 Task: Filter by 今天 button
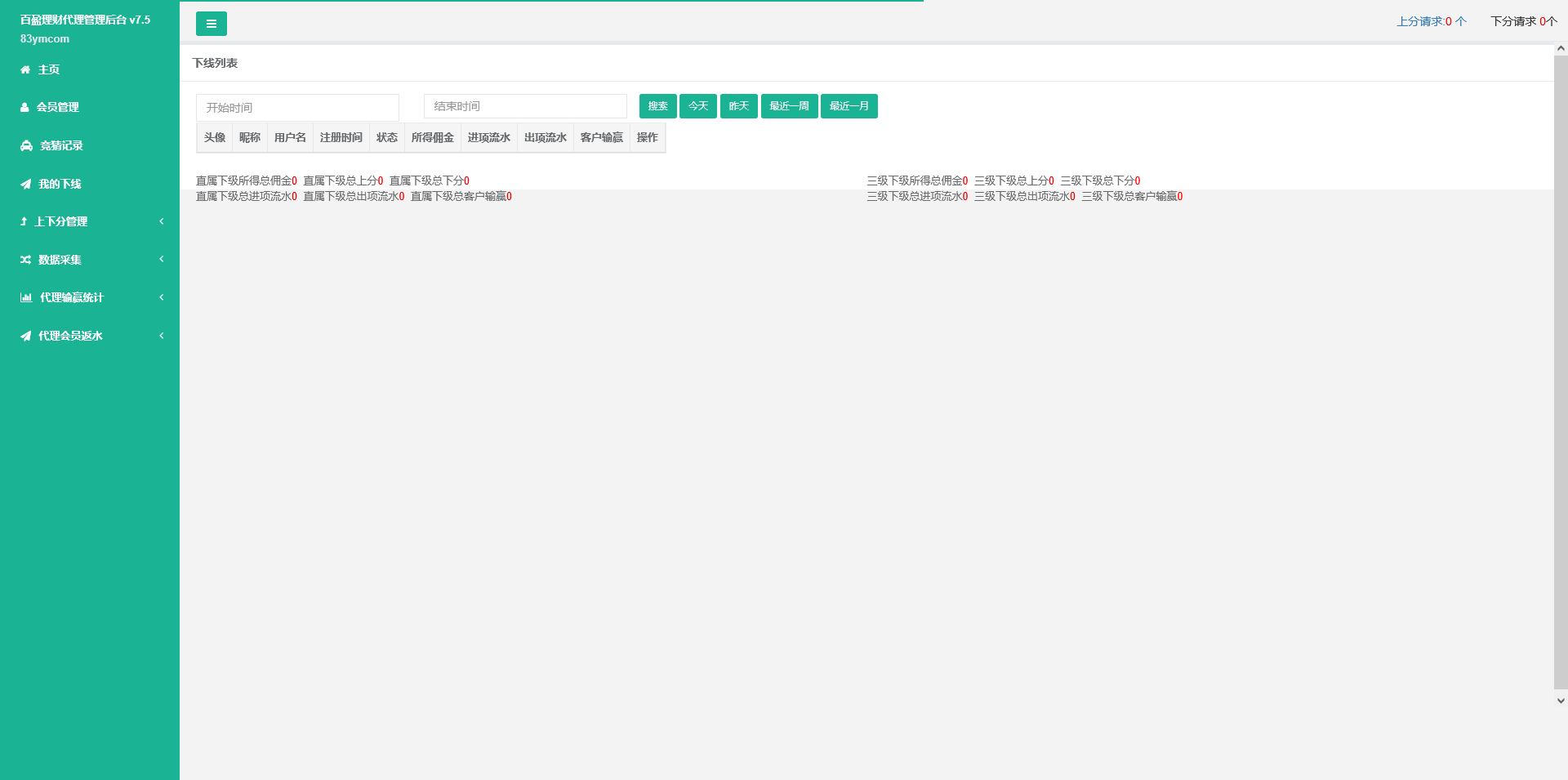tap(697, 106)
